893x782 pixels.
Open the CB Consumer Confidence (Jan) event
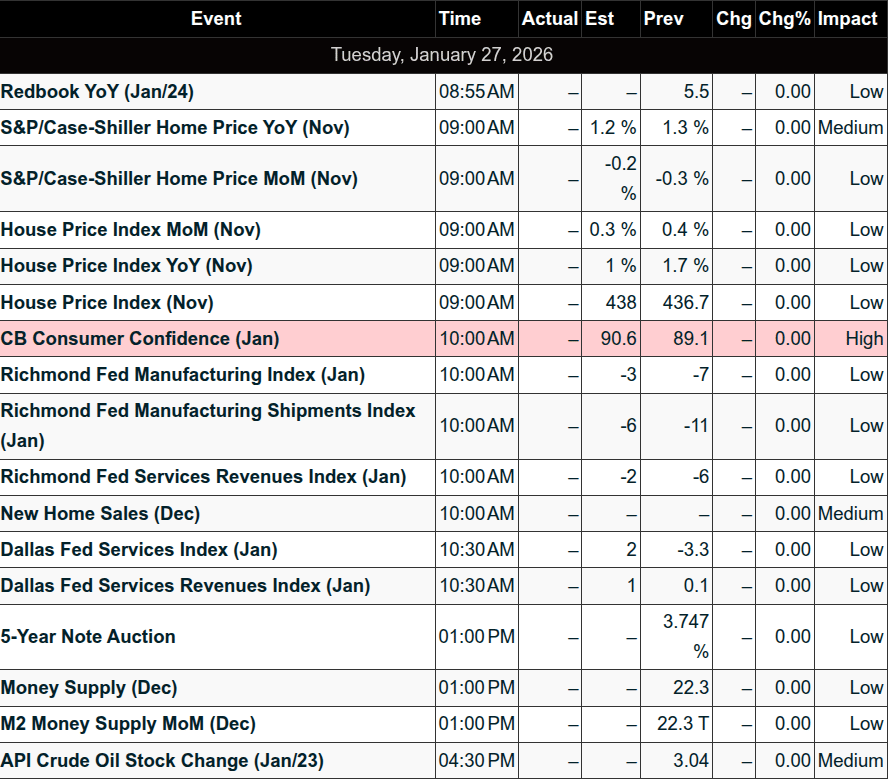point(140,339)
